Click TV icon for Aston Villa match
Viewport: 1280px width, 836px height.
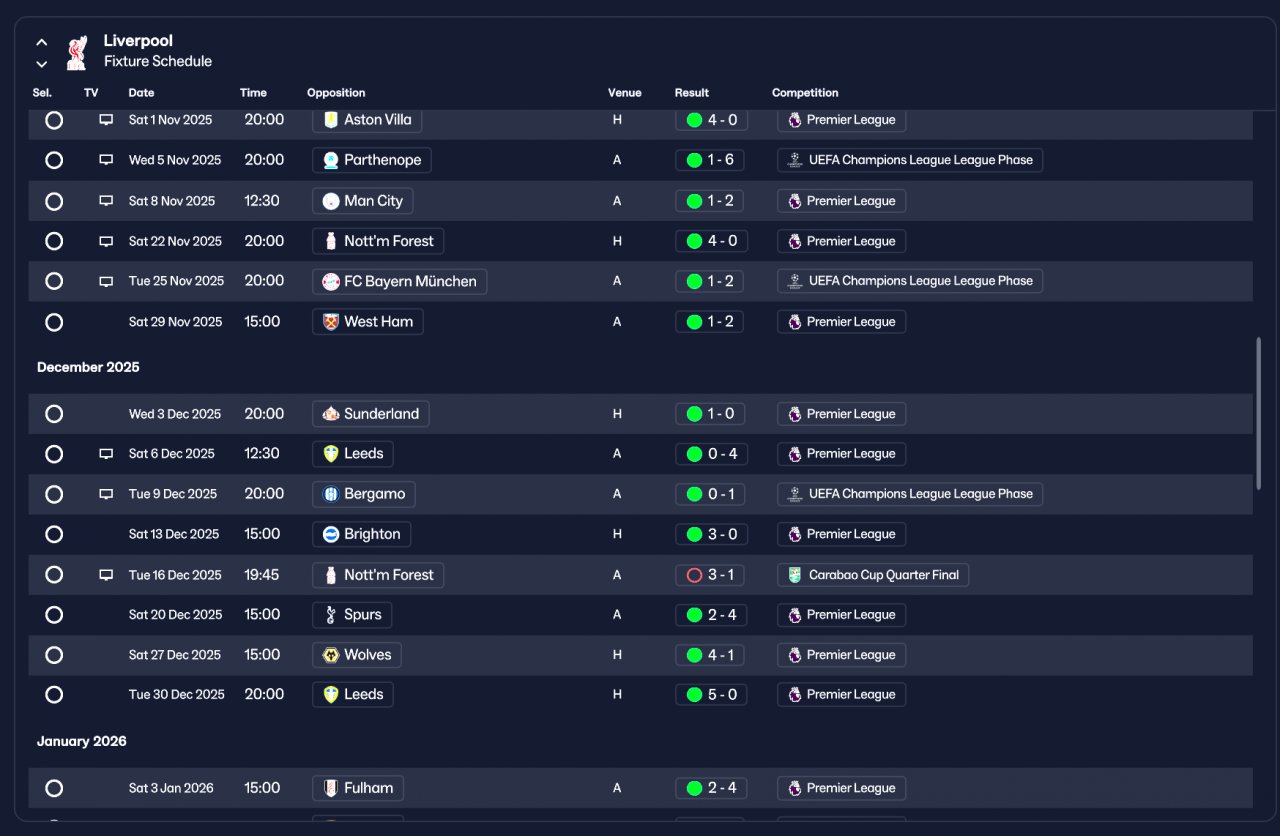(106, 120)
